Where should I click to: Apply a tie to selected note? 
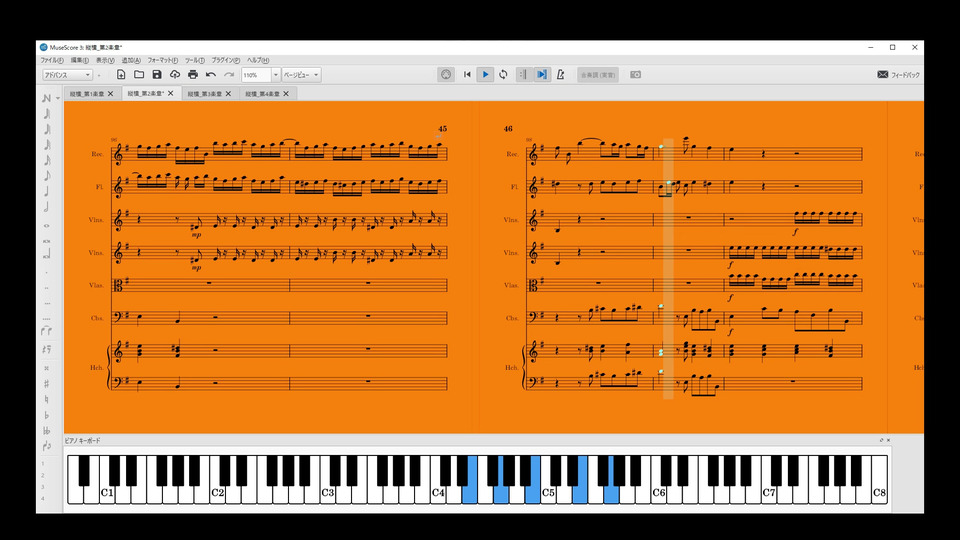click(47, 331)
